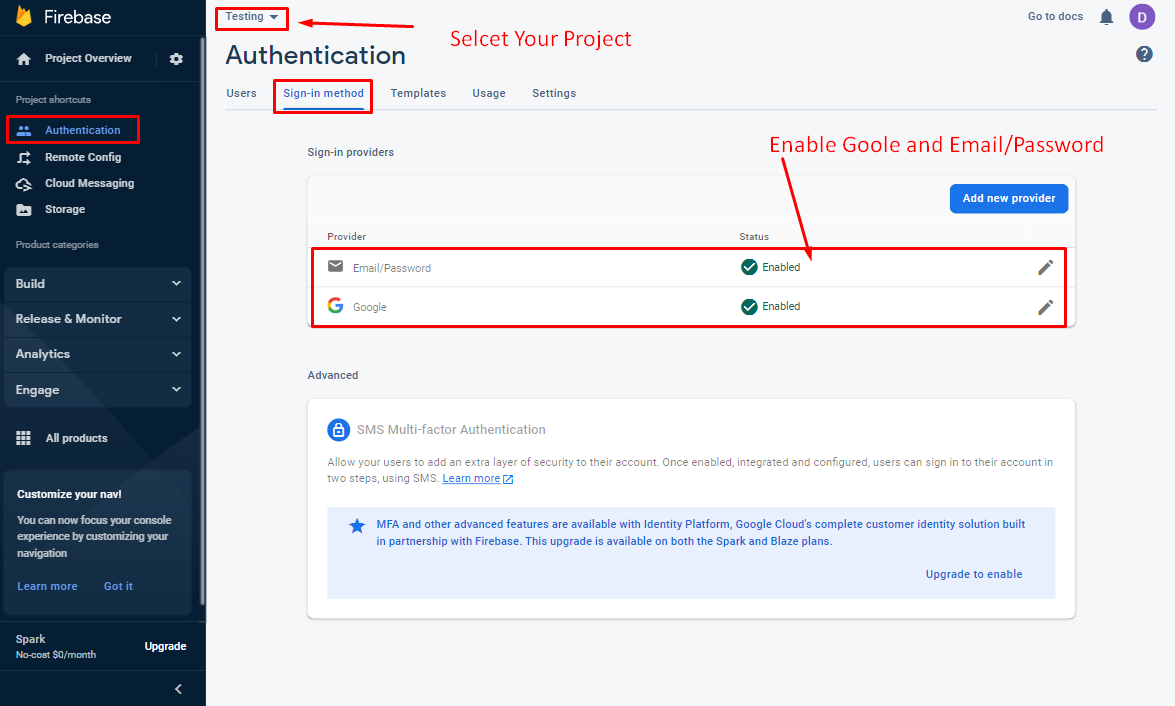Open the Settings tab
Image resolution: width=1175 pixels, height=706 pixels.
pos(554,93)
